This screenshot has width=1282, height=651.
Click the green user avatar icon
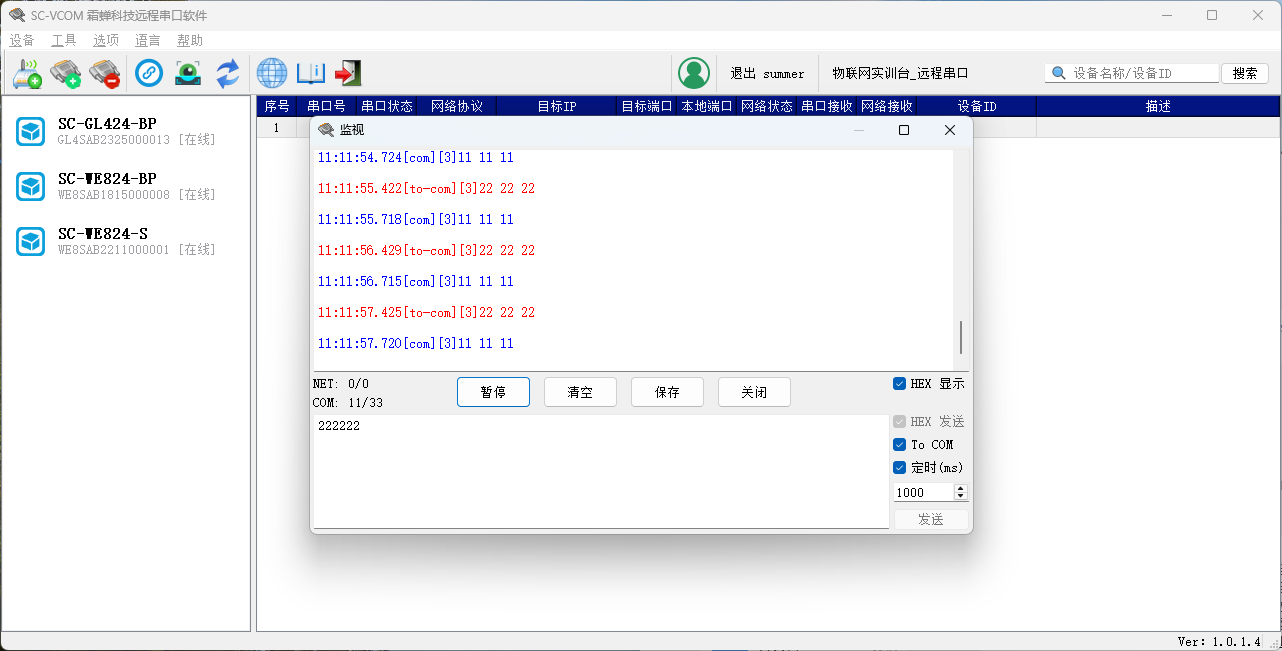tap(693, 73)
